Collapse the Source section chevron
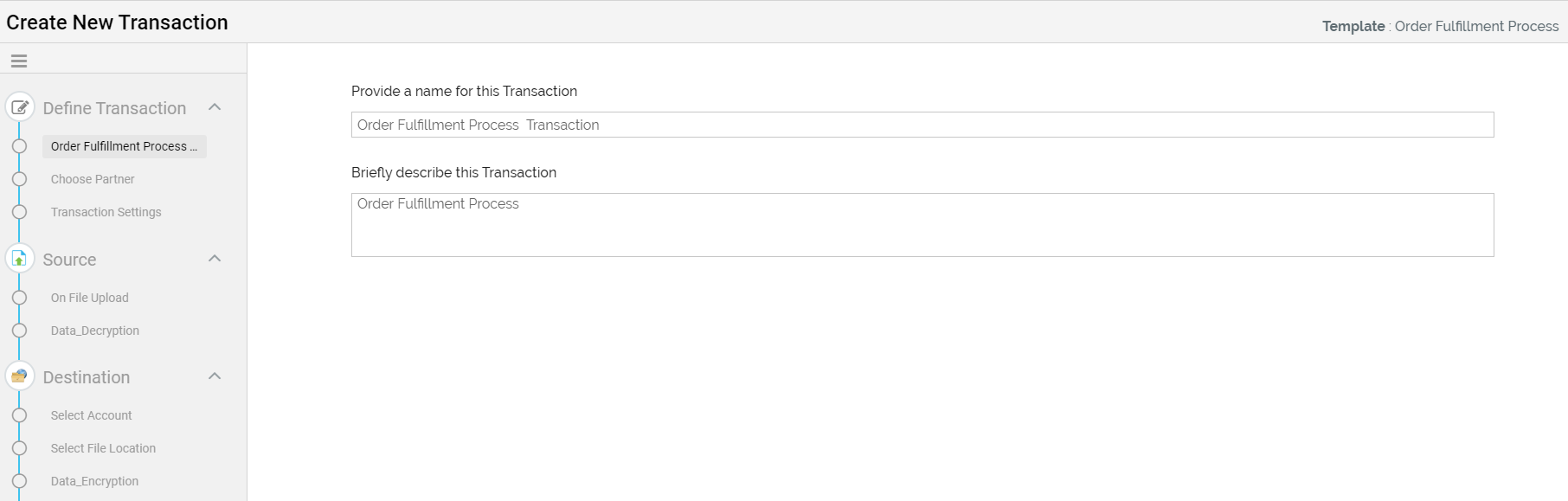This screenshot has width=1568, height=501. tap(215, 259)
